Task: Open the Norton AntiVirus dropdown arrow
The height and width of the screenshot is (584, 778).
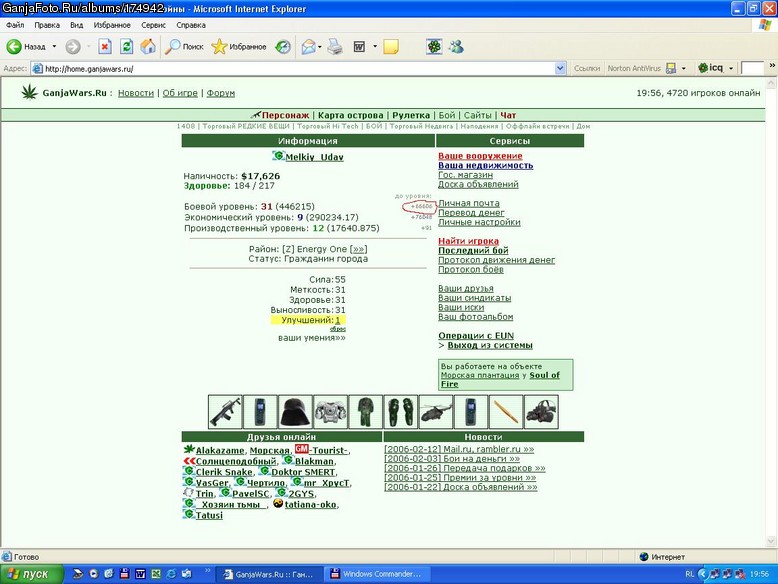Action: point(684,68)
